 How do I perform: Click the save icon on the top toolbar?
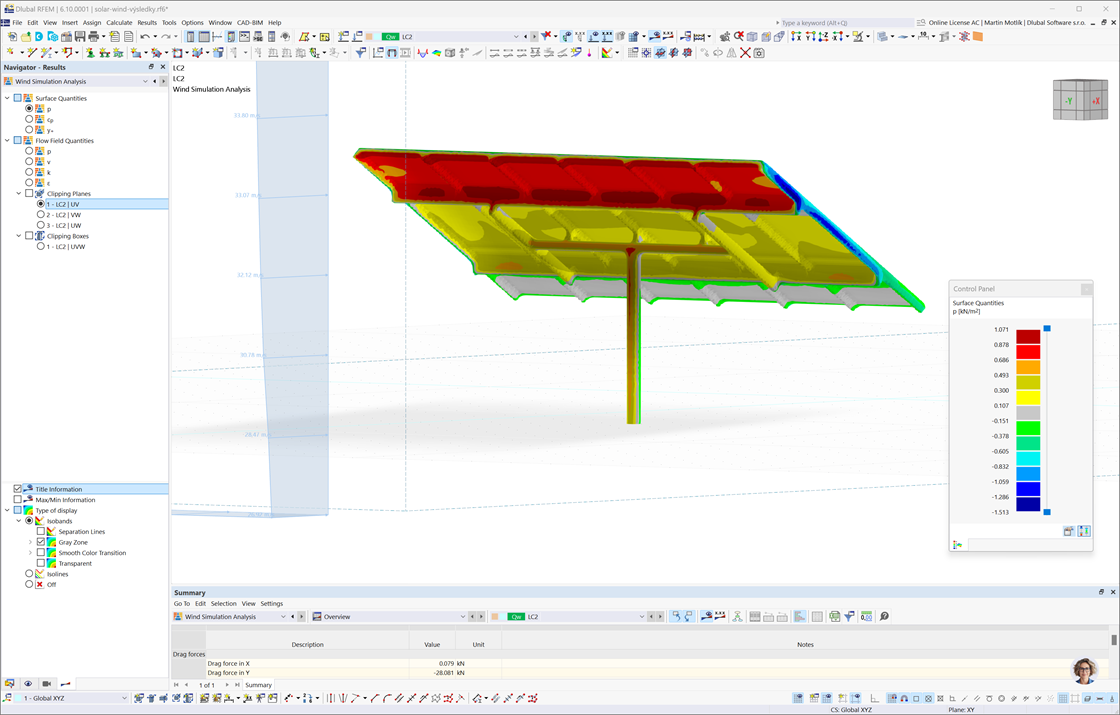point(80,36)
